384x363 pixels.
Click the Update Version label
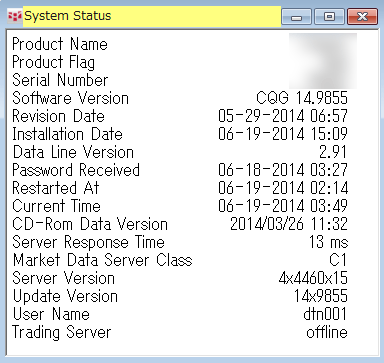(65, 296)
